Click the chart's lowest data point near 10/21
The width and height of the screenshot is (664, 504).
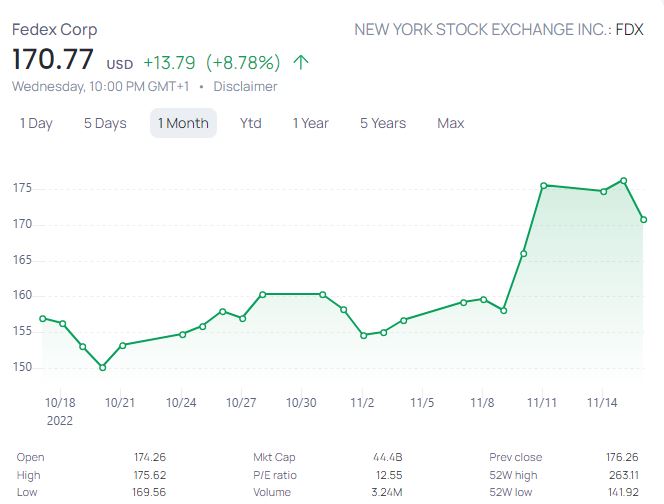tap(102, 367)
